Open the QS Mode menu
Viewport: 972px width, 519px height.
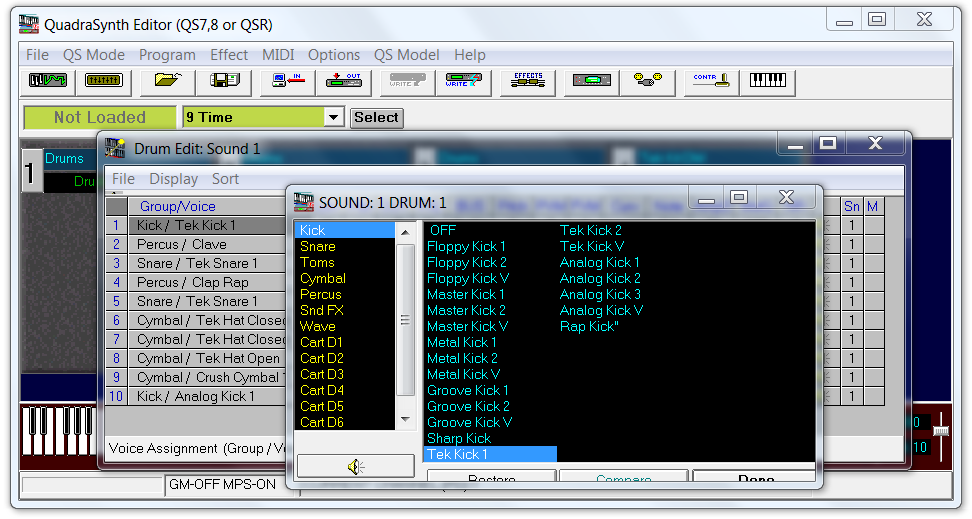point(94,55)
